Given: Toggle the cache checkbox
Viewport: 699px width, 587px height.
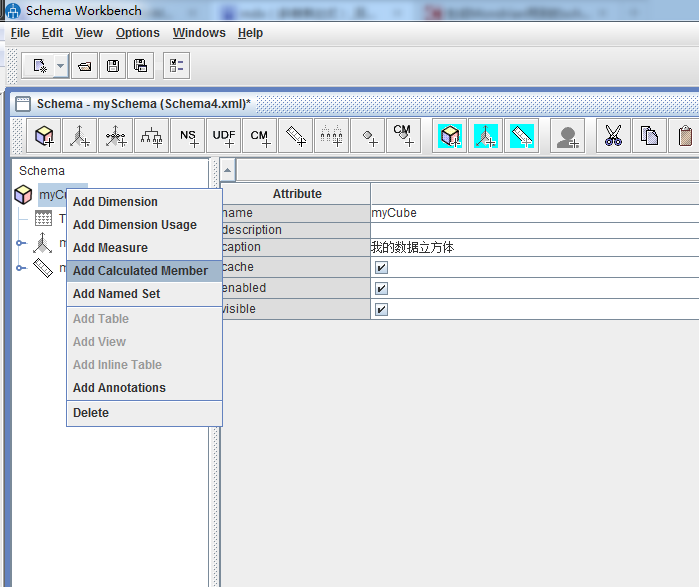Looking at the screenshot, I should [x=381, y=267].
